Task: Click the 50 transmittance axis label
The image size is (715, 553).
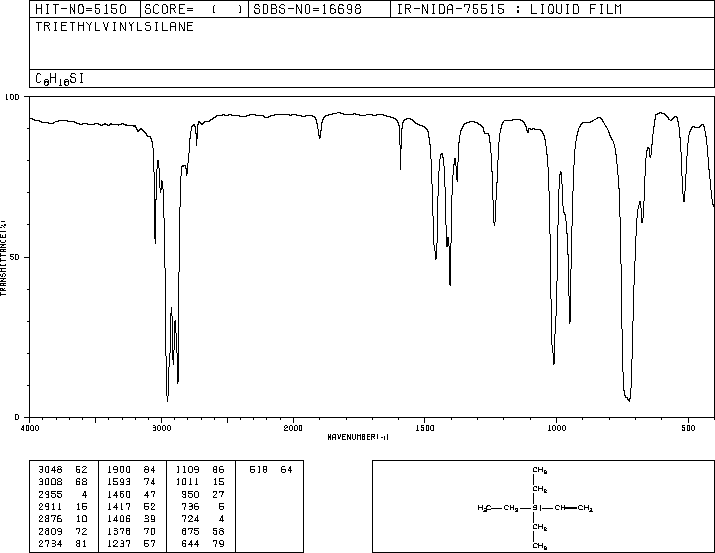Action: point(15,257)
